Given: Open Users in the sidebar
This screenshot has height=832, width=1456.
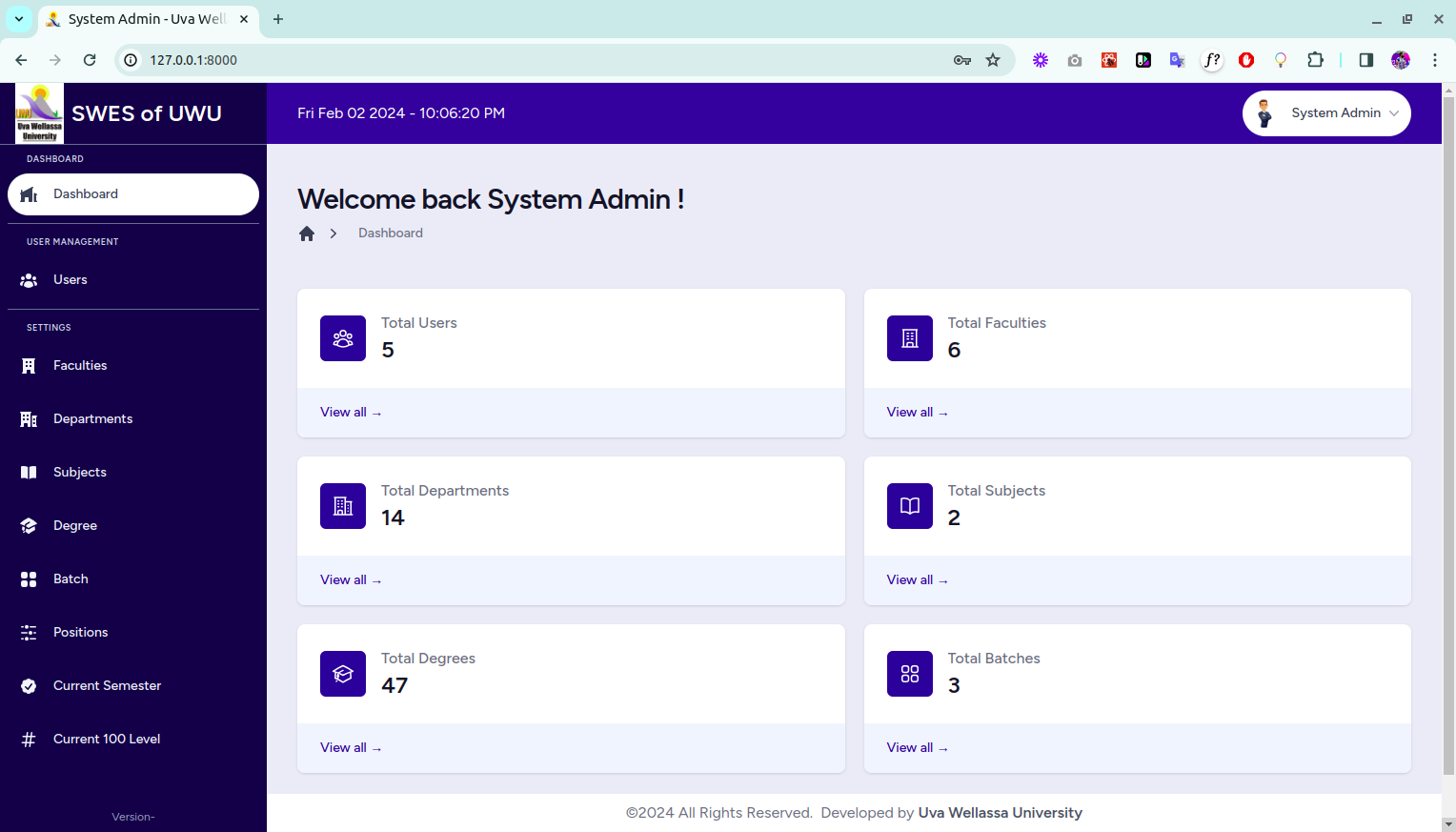Looking at the screenshot, I should [x=71, y=280].
